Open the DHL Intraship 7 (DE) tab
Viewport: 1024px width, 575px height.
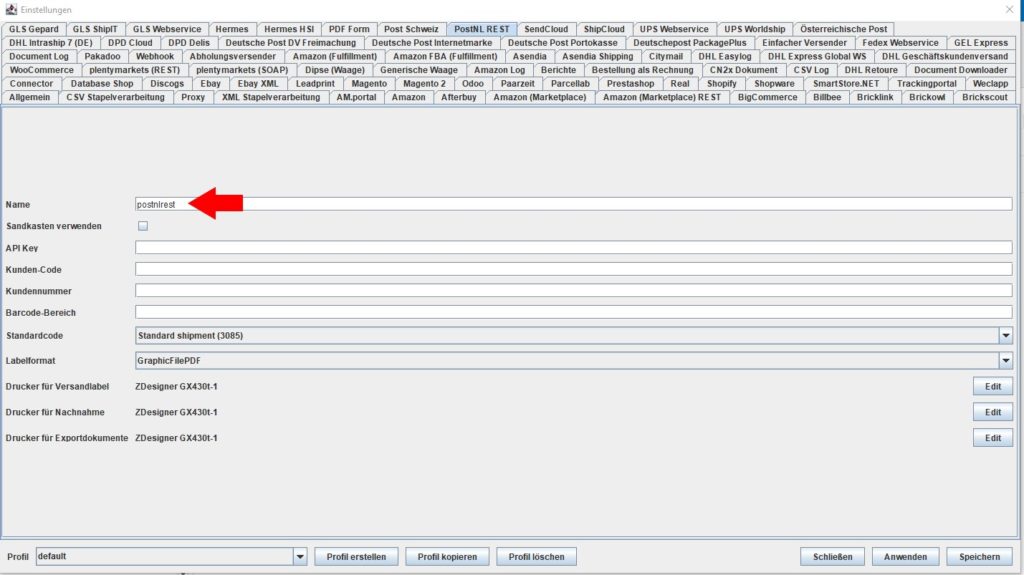(x=50, y=42)
